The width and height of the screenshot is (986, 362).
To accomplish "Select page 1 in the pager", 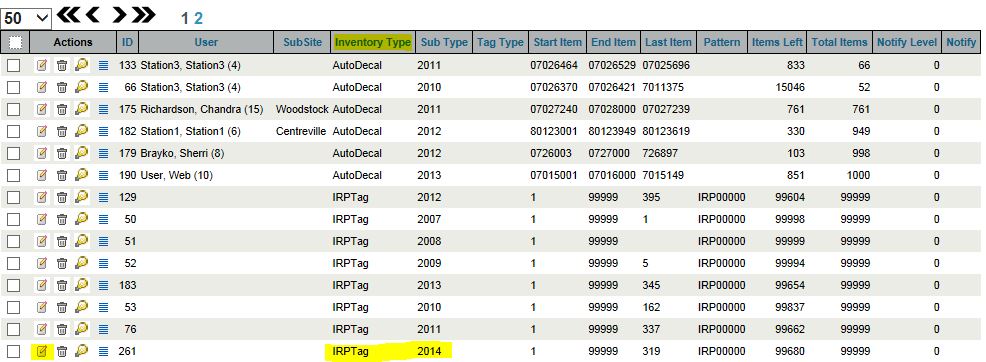I will 185,18.
